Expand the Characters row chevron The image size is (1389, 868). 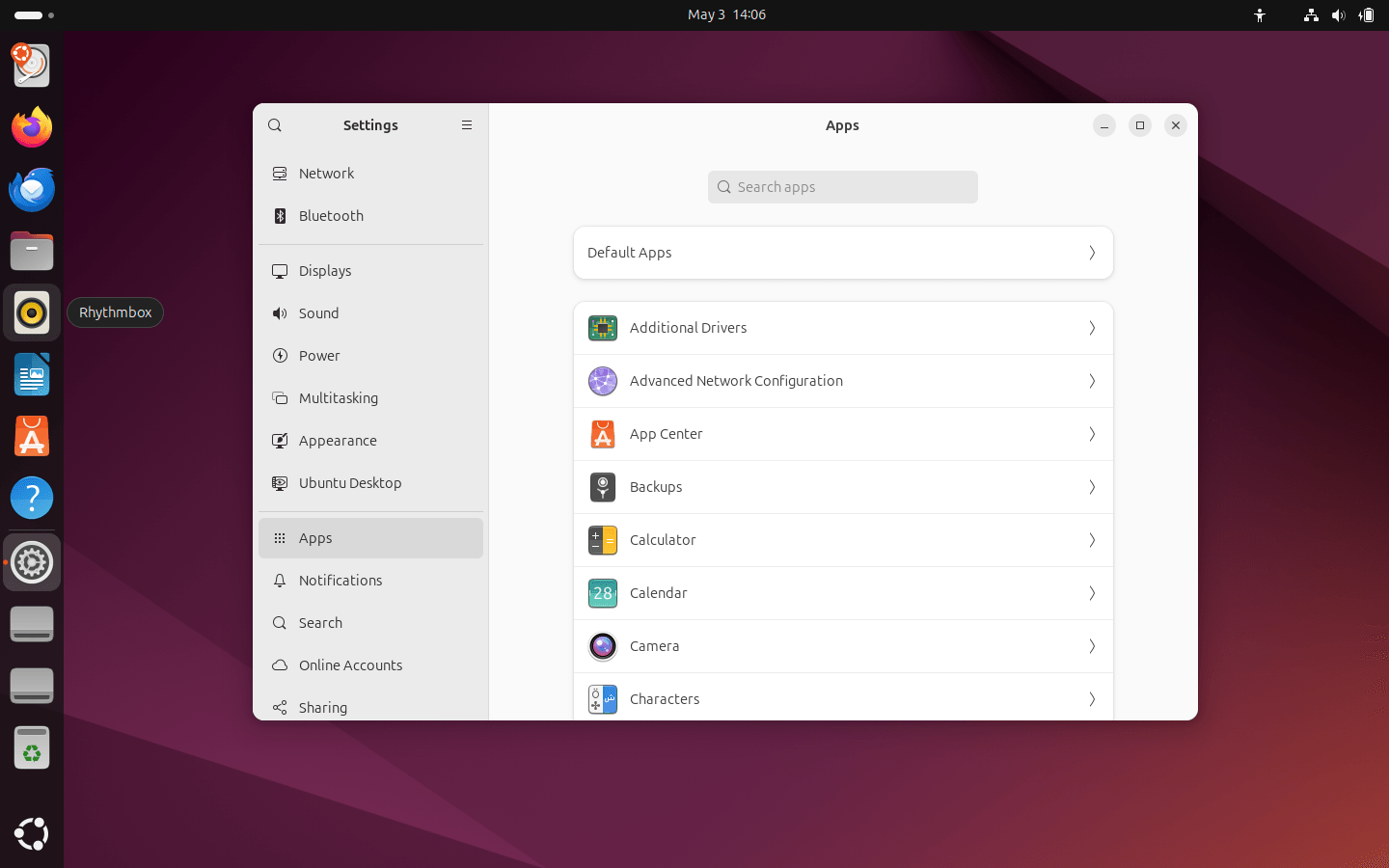coord(1092,699)
